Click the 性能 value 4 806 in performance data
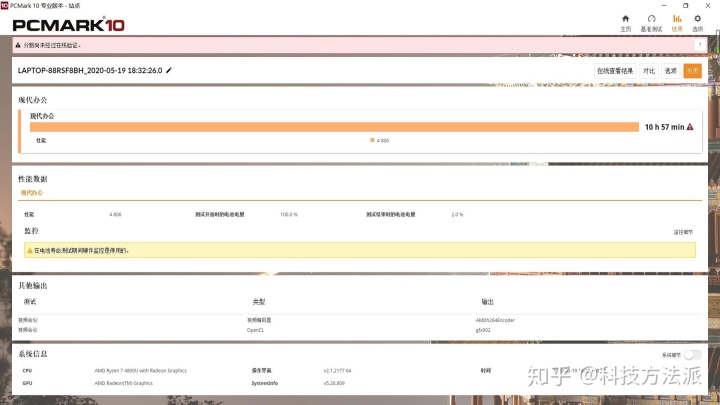Image resolution: width=720 pixels, height=405 pixels. click(x=115, y=214)
